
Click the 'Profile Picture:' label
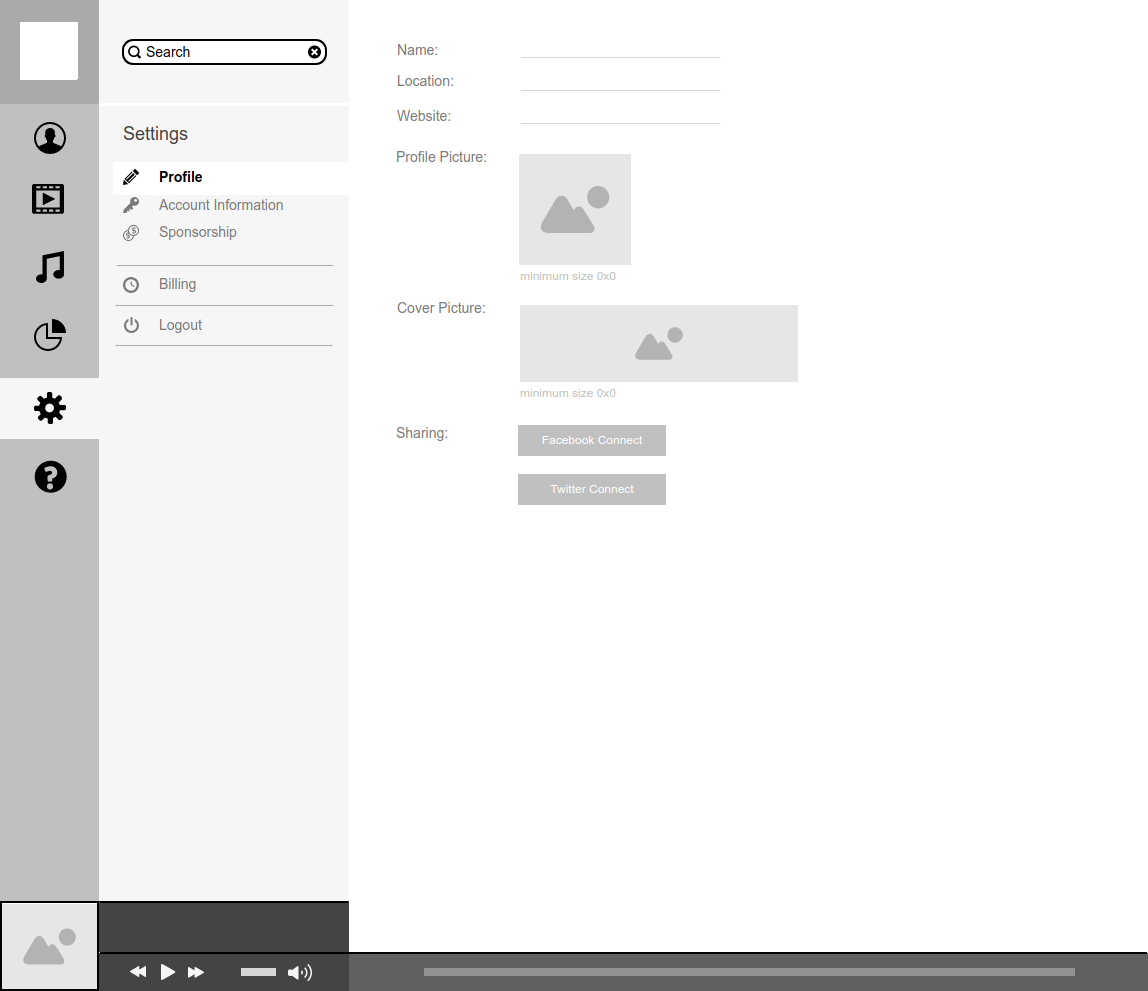pos(441,157)
